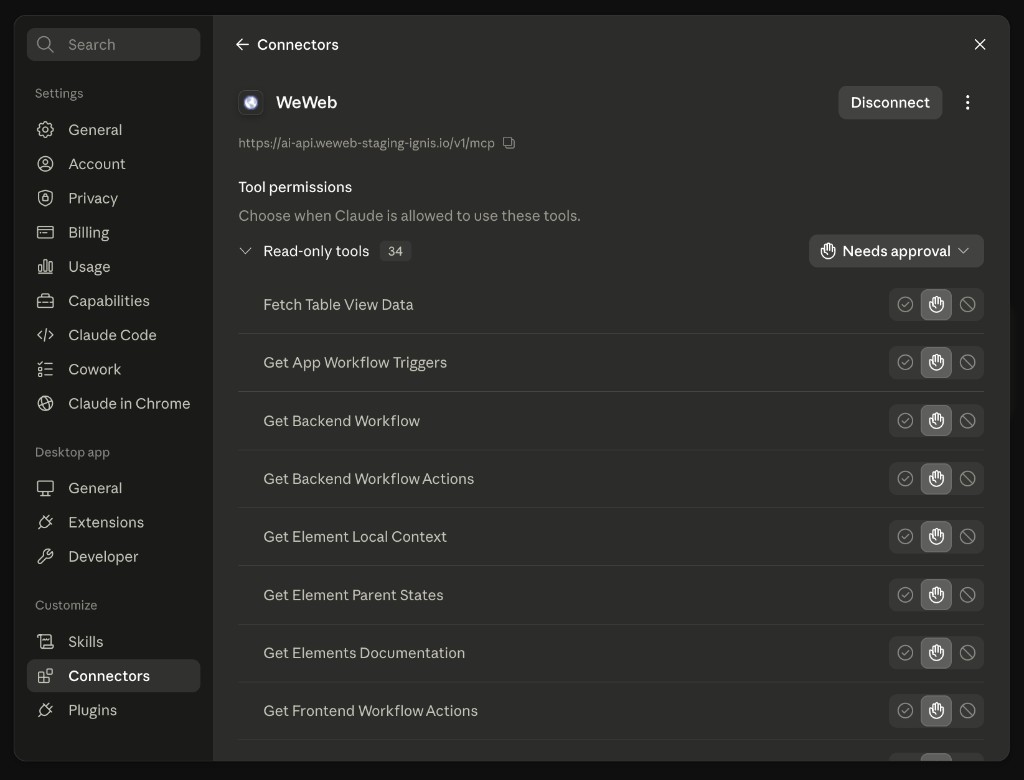Open Skills under Customize
Screen dimensions: 1024x780
(113, 642)
